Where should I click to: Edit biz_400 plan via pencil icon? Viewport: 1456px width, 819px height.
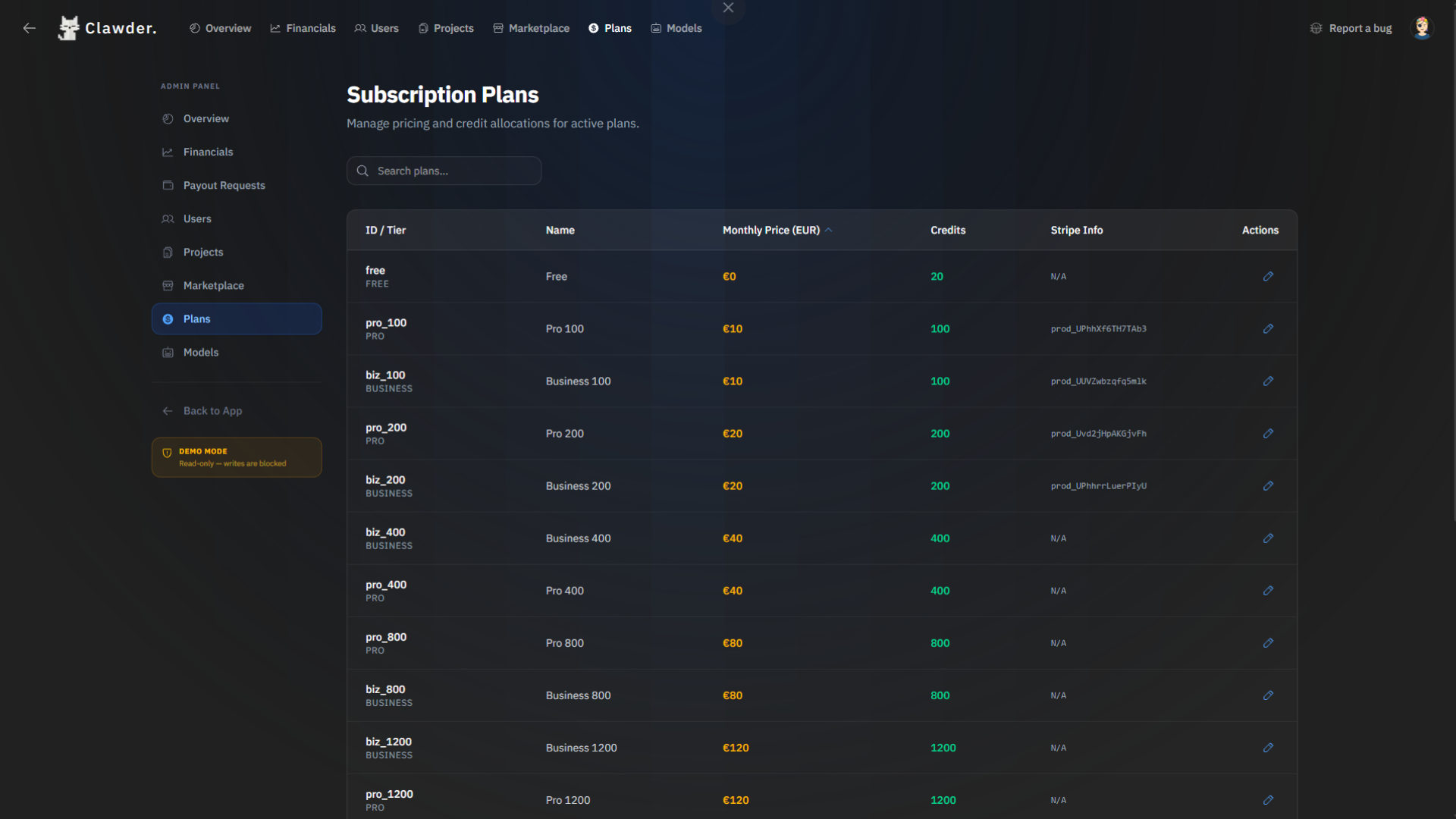tap(1268, 538)
